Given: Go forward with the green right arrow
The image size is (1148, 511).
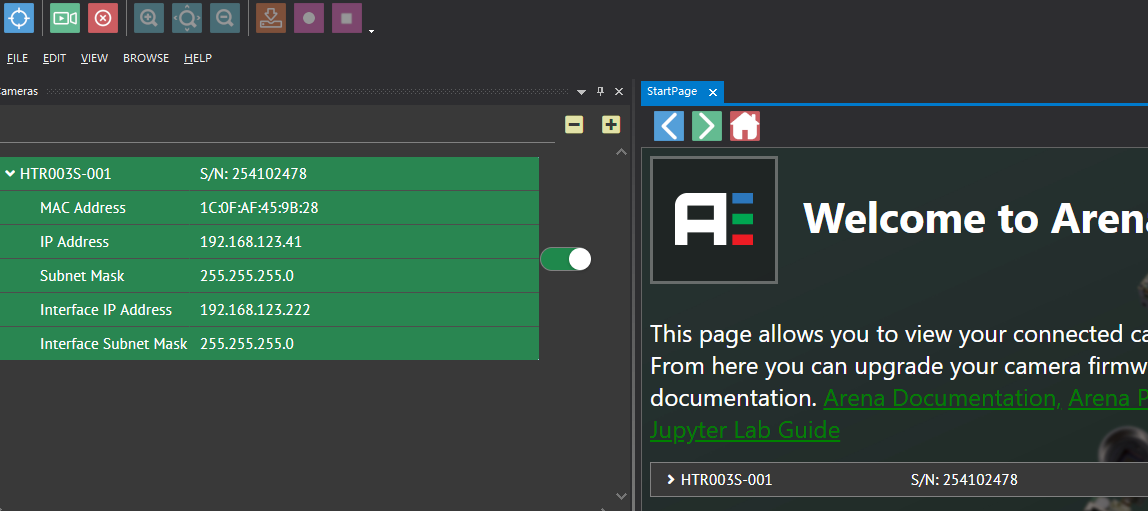Looking at the screenshot, I should [707, 126].
